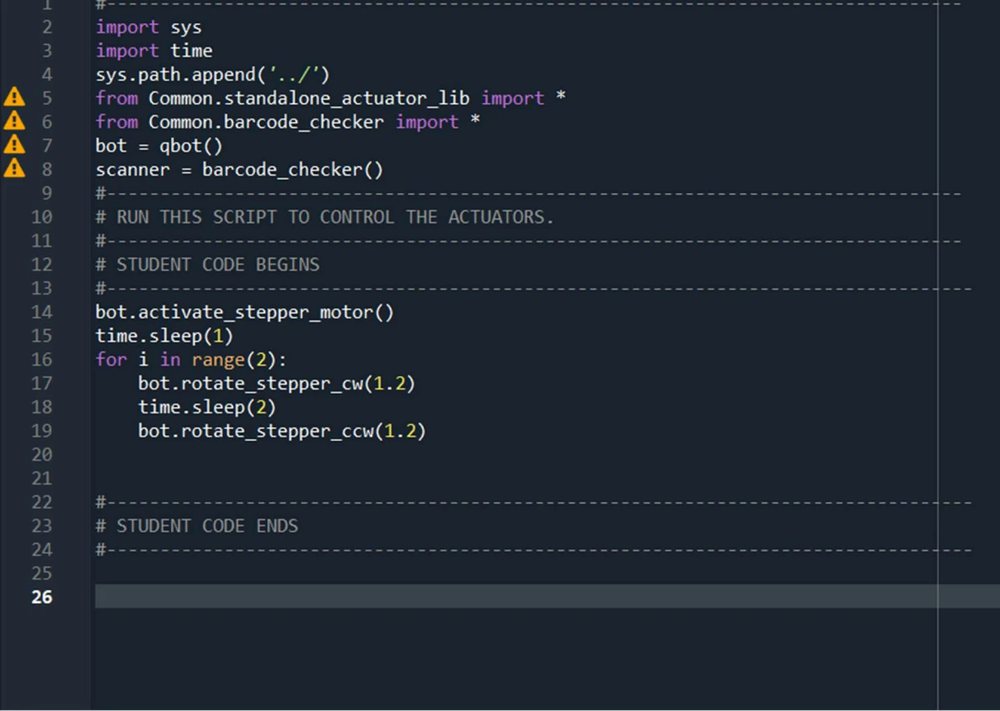
Task: Click the dashed comment on line 24
Action: pyautogui.click(x=534, y=550)
